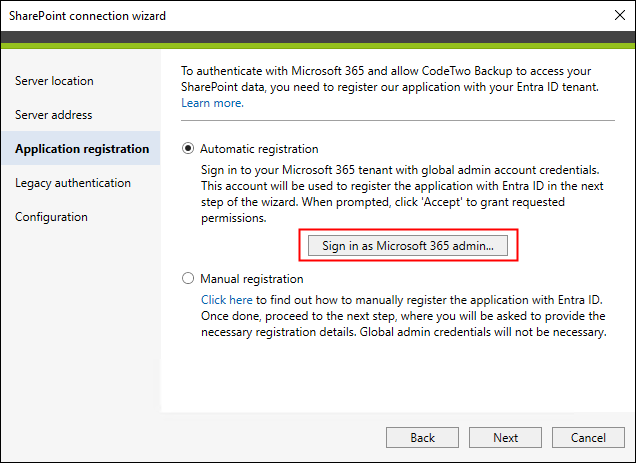Click the Manual registration label text
The width and height of the screenshot is (636, 463).
251,279
